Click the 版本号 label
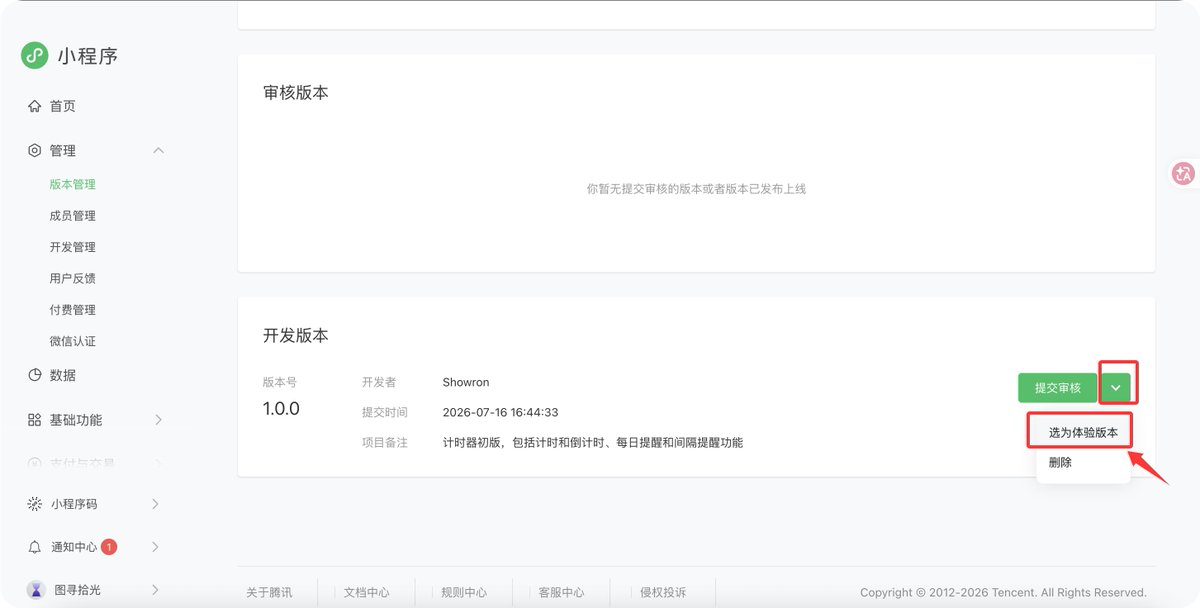1200x608 pixels. pyautogui.click(x=280, y=382)
